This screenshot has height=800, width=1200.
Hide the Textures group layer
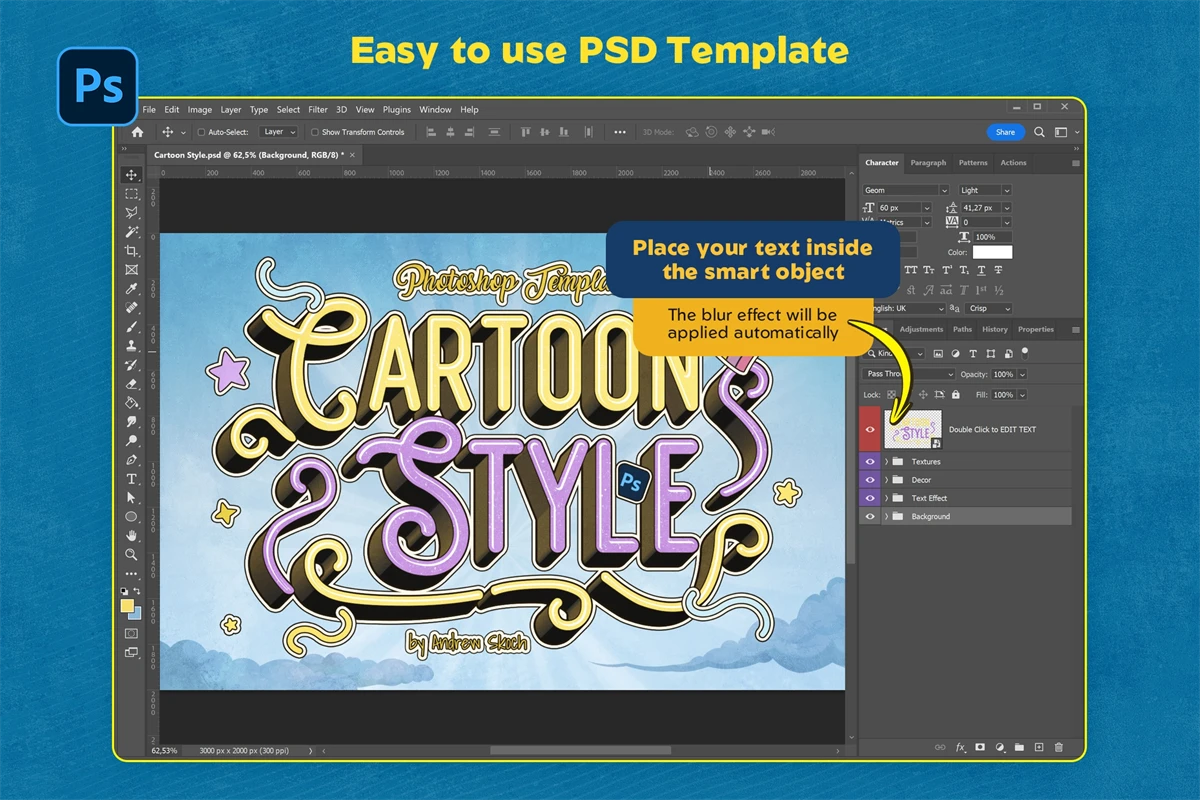pos(870,462)
